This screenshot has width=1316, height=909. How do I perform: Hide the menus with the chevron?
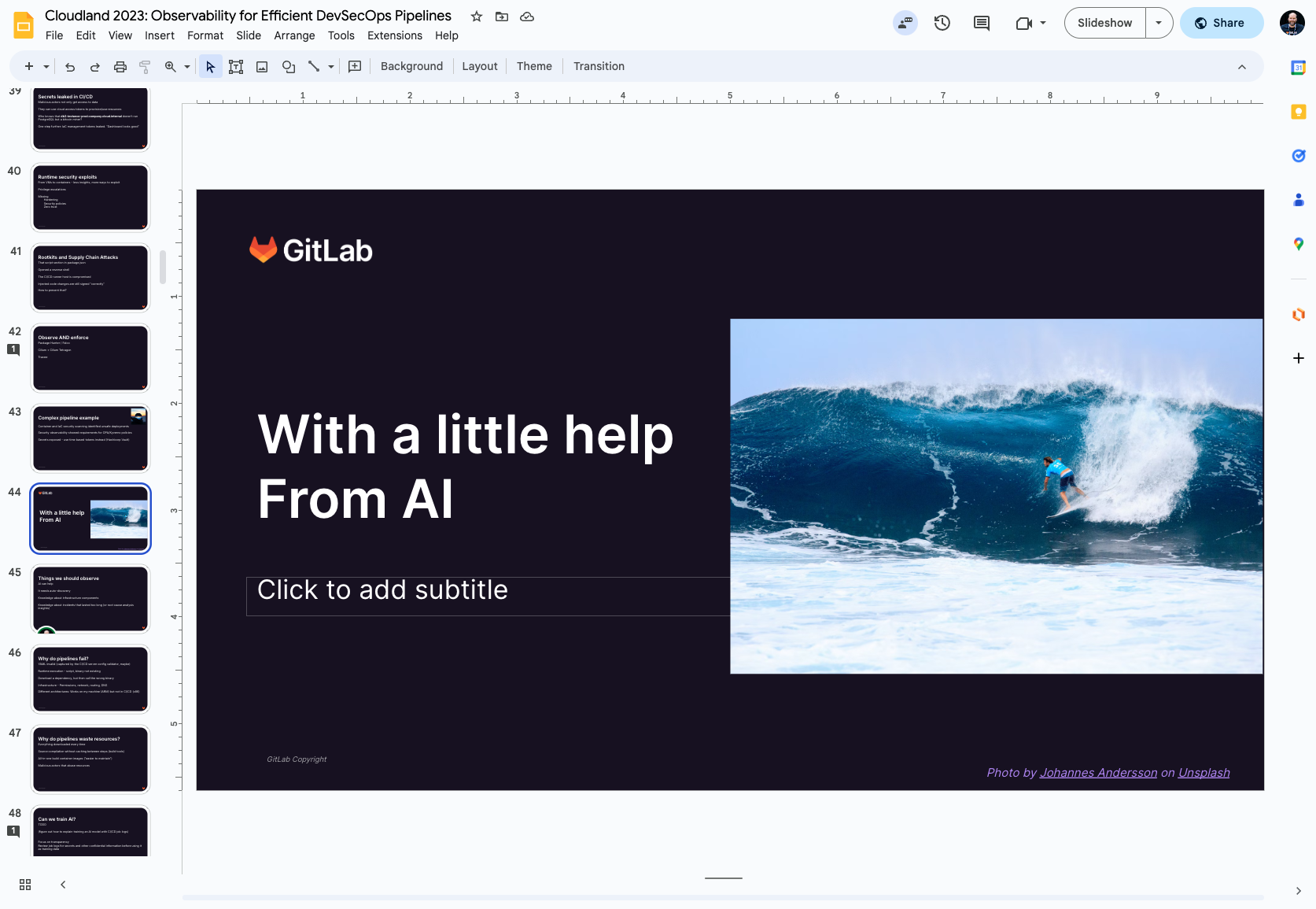(1241, 67)
